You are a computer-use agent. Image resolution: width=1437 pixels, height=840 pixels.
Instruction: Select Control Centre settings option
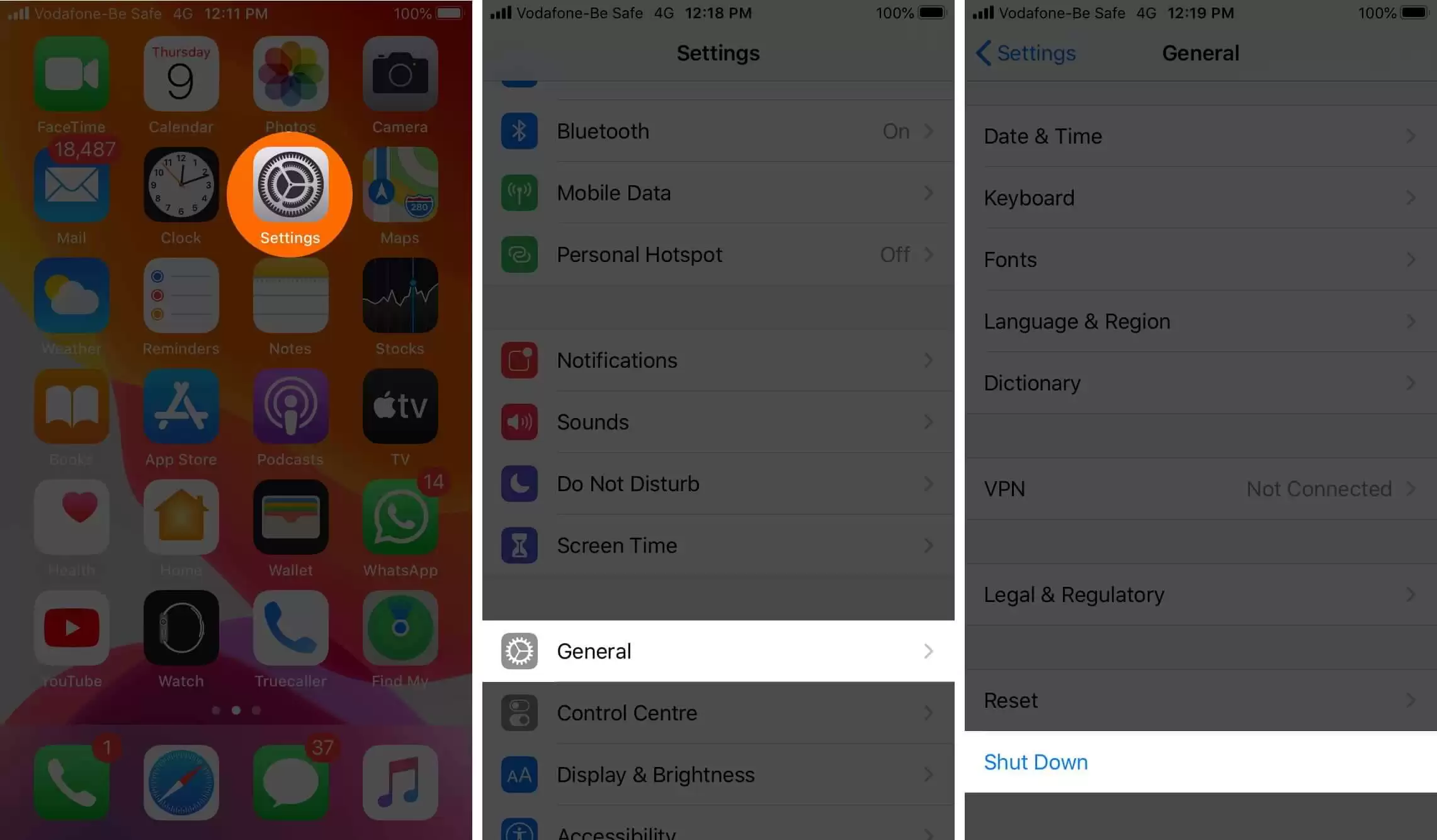point(718,713)
